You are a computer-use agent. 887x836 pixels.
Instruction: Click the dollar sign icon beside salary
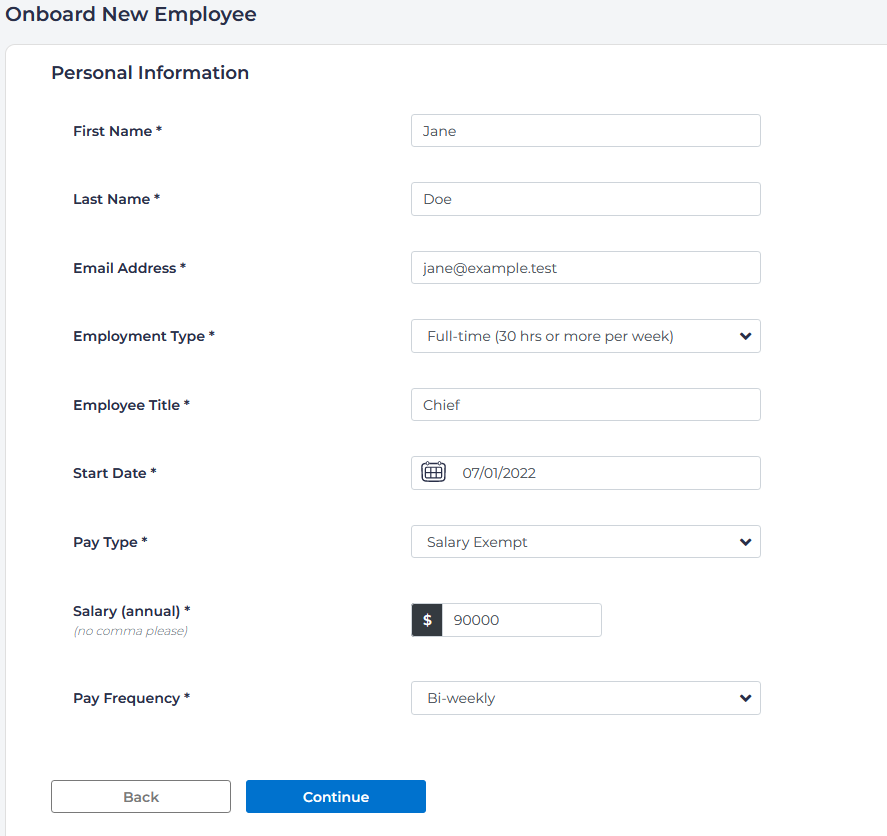pyautogui.click(x=427, y=620)
